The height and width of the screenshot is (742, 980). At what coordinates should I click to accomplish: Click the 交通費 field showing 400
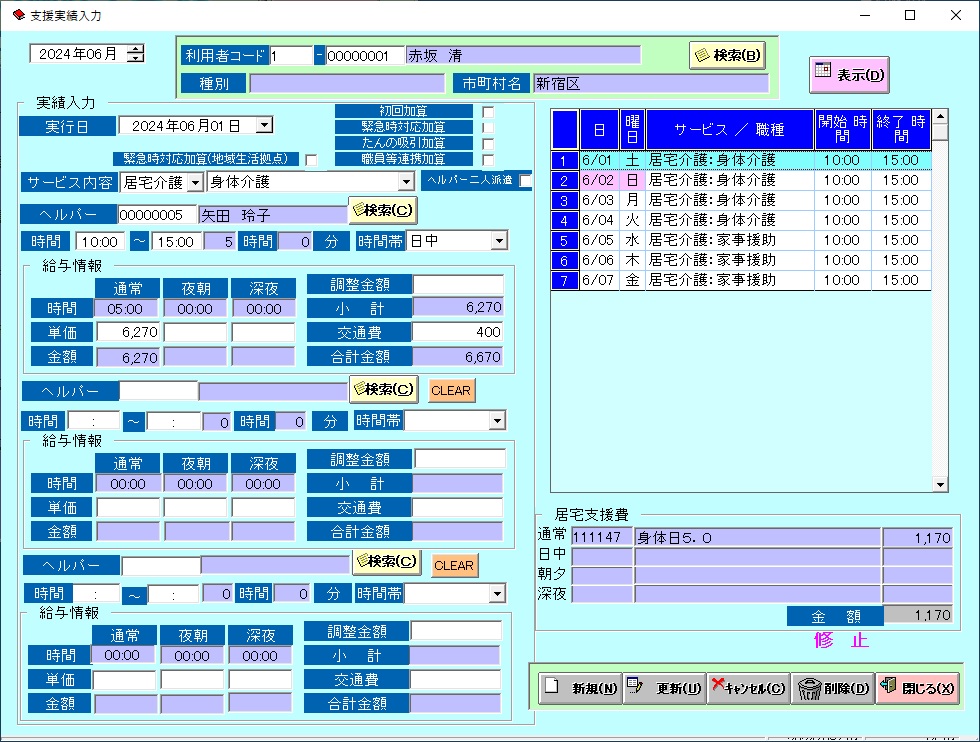tap(458, 332)
